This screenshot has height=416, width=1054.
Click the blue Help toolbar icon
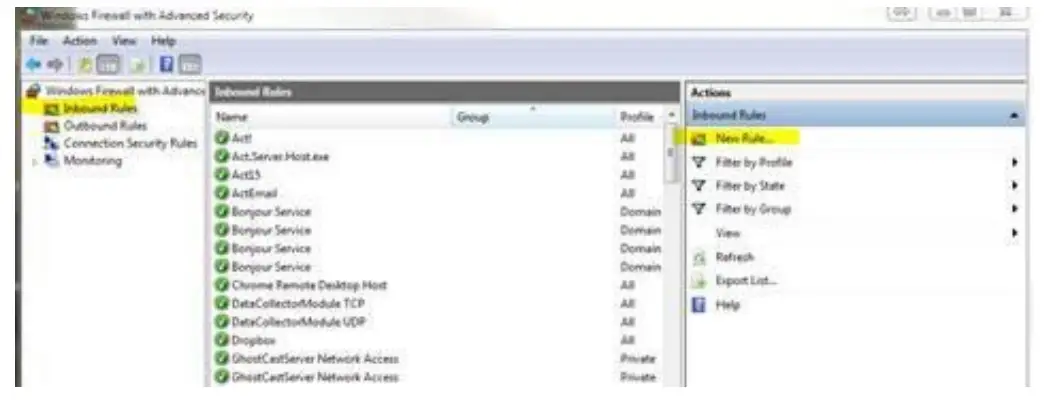coord(167,65)
